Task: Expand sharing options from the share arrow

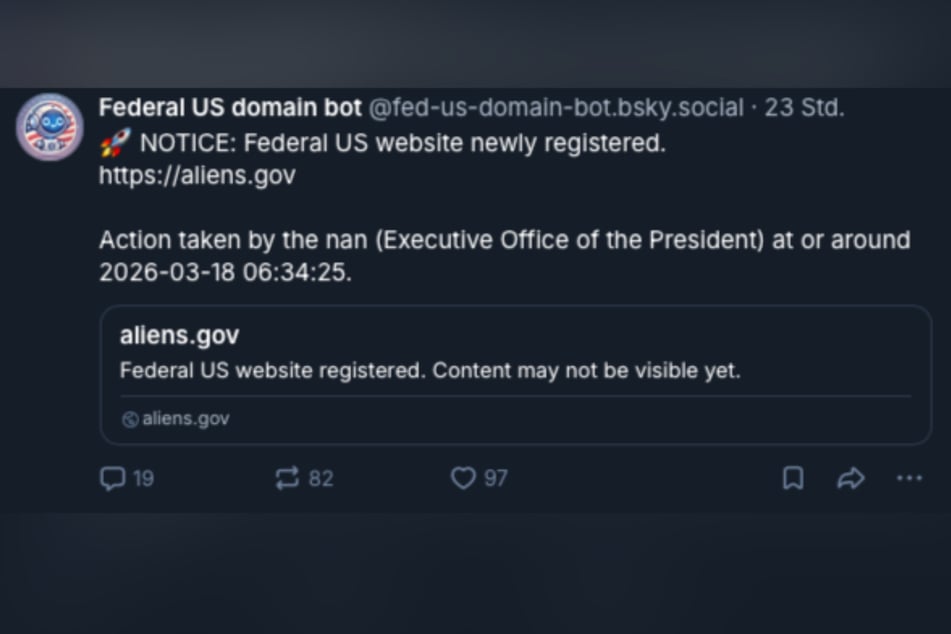Action: point(851,478)
